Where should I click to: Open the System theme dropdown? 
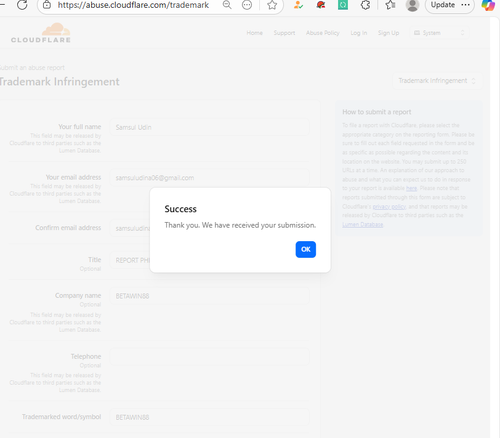coord(439,33)
